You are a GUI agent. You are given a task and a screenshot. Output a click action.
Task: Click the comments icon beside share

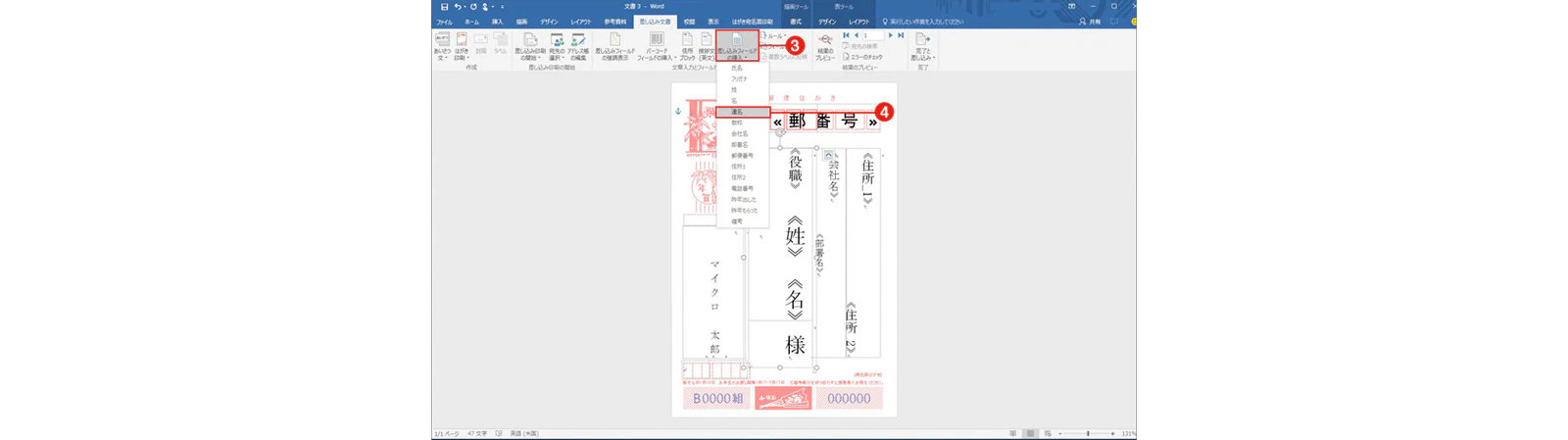[x=1113, y=22]
